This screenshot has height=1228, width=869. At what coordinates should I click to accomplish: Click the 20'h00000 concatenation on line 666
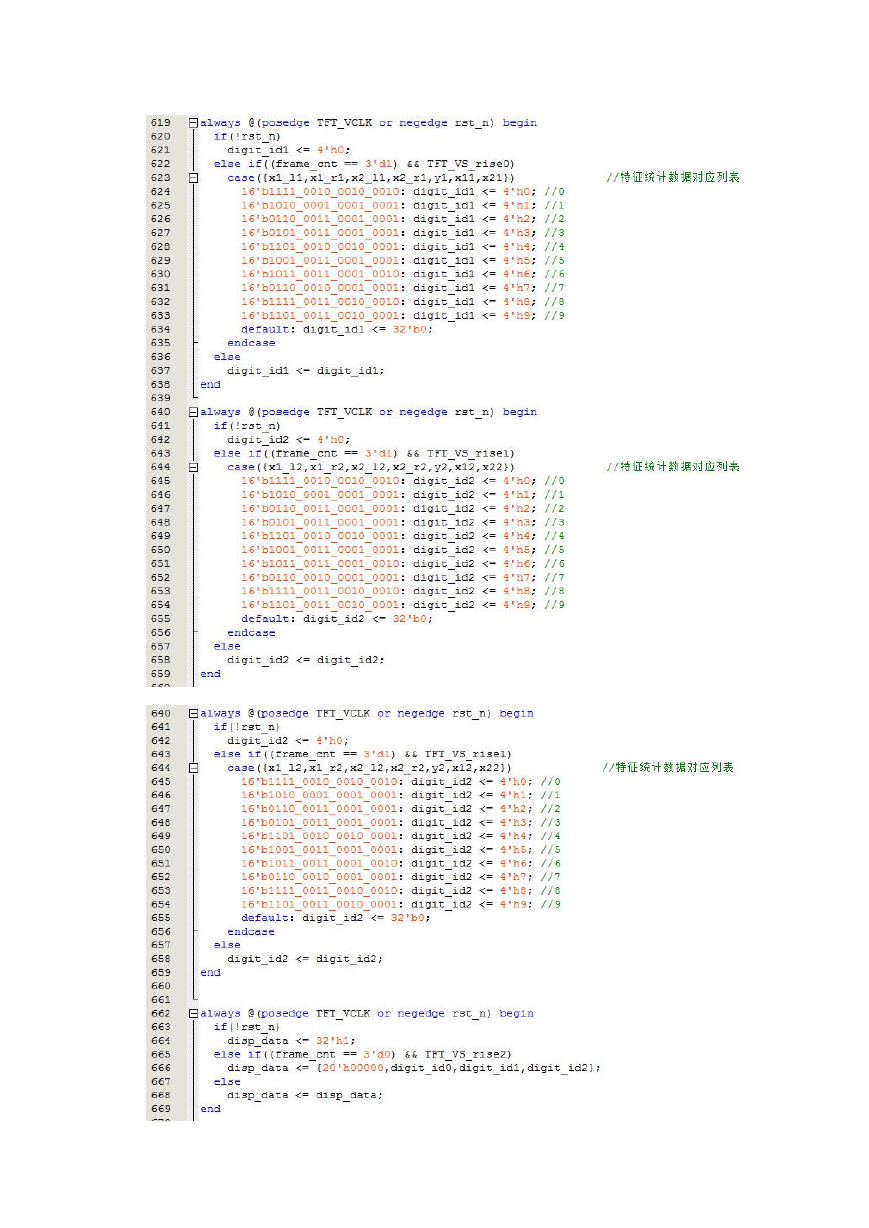click(x=459, y=1068)
